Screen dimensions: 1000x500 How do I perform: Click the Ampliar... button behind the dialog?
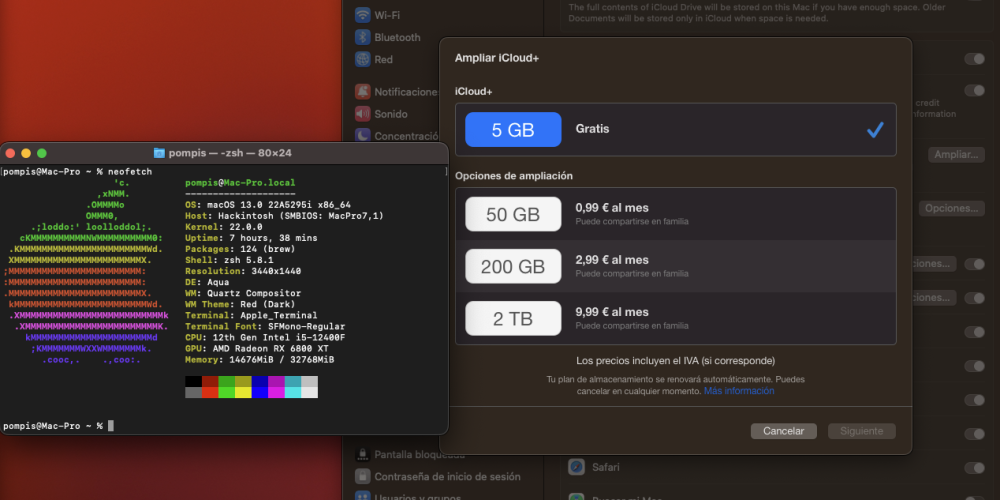pyautogui.click(x=956, y=155)
